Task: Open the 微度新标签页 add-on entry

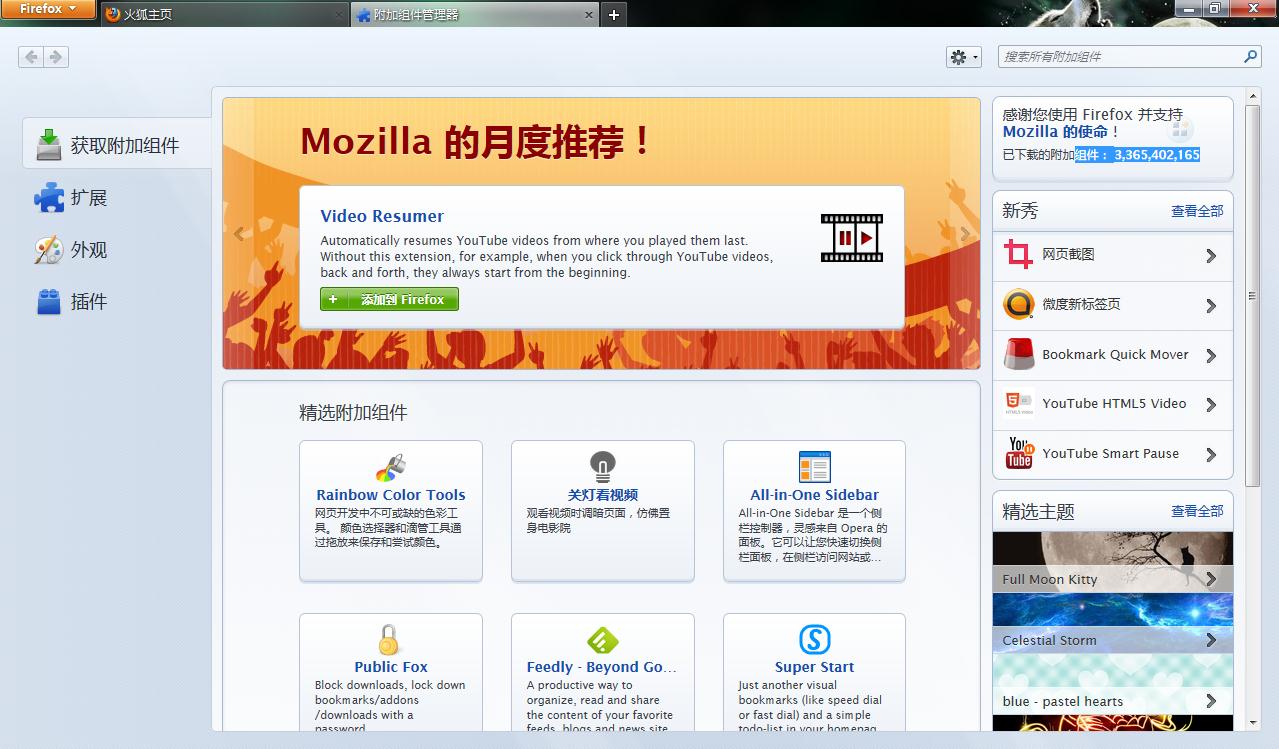Action: 1112,306
